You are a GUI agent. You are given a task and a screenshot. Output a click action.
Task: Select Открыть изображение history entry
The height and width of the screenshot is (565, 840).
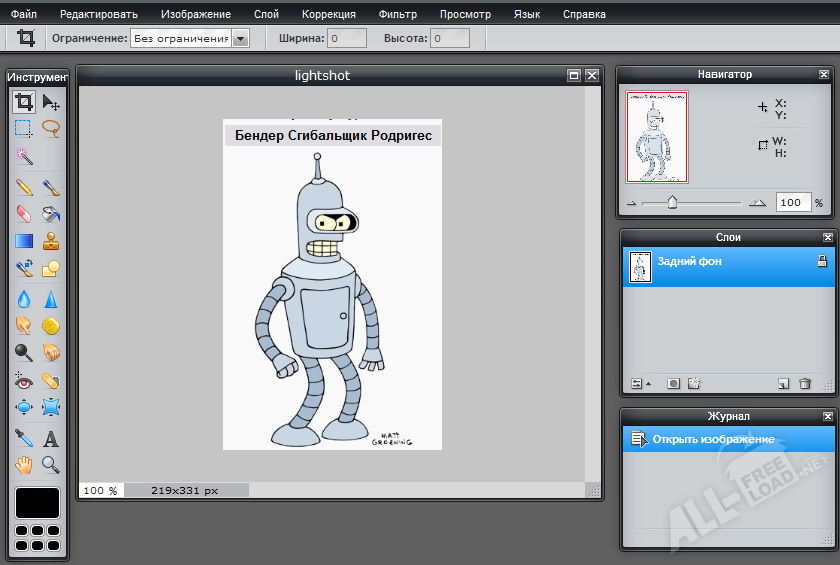(x=714, y=439)
